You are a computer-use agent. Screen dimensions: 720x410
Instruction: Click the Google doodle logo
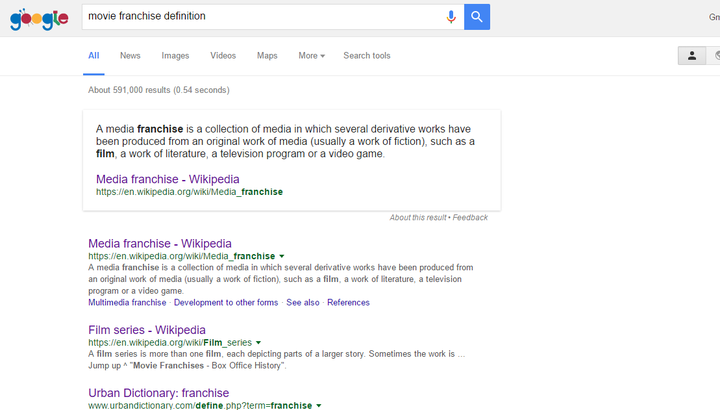pos(39,19)
